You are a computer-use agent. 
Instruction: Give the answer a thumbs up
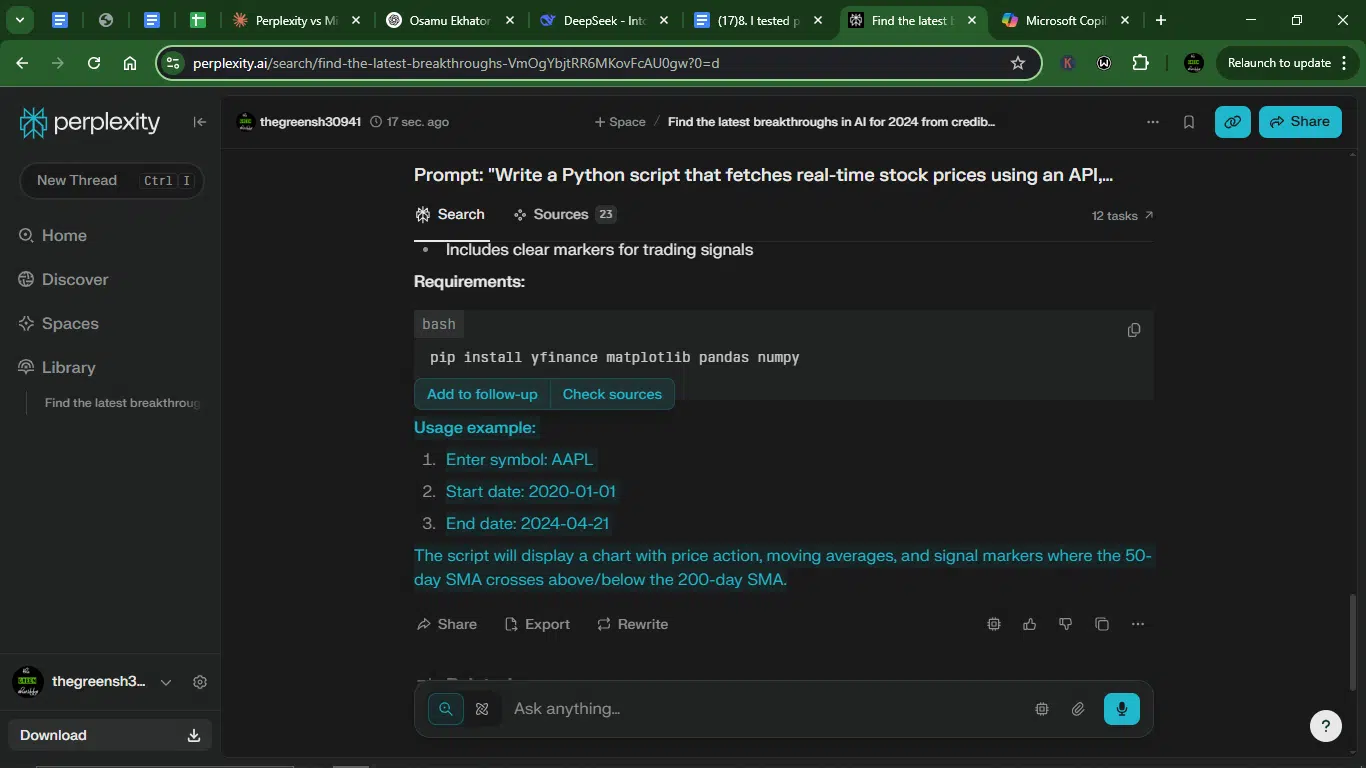click(1030, 624)
